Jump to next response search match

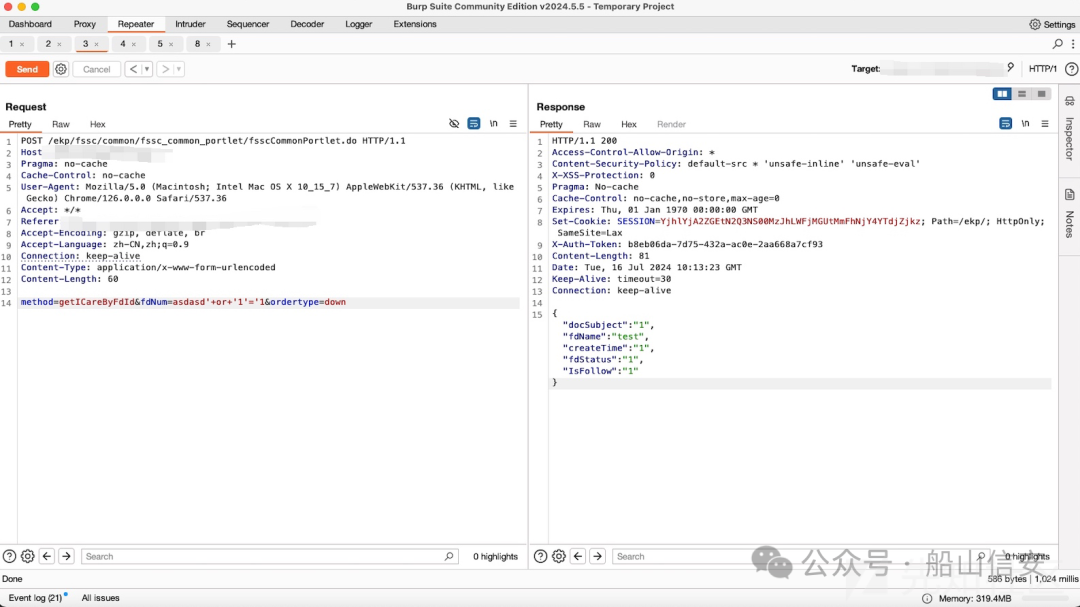[598, 556]
